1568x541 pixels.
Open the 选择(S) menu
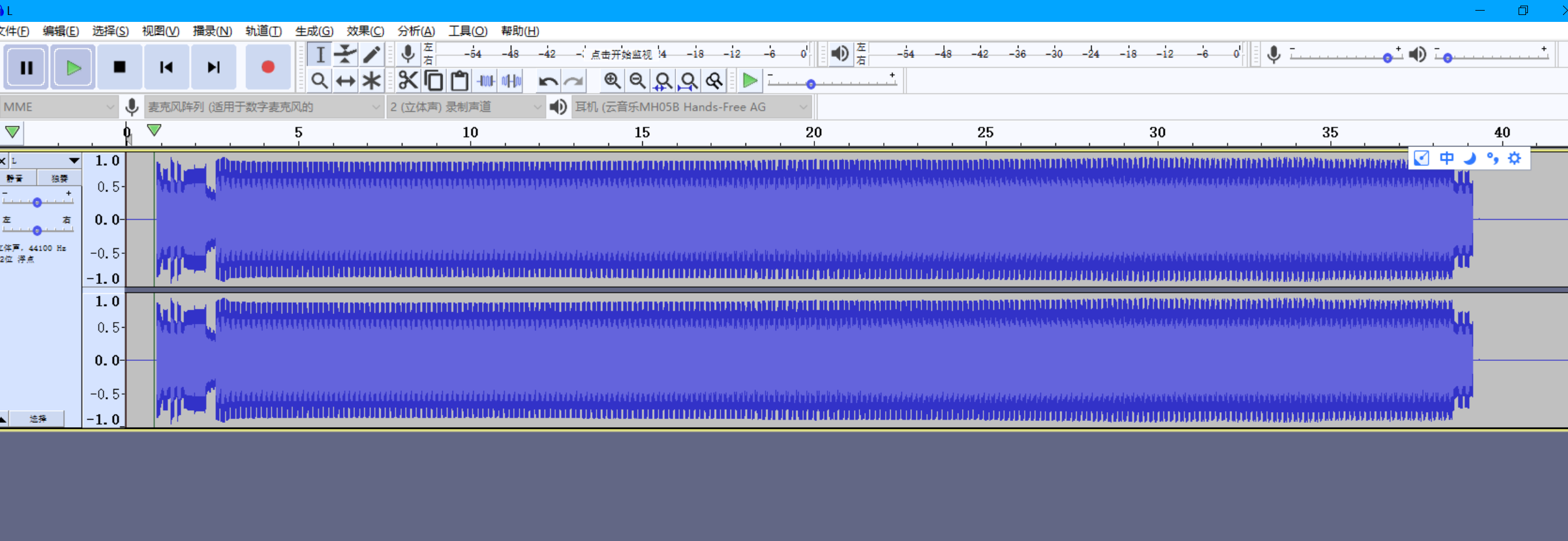click(110, 31)
